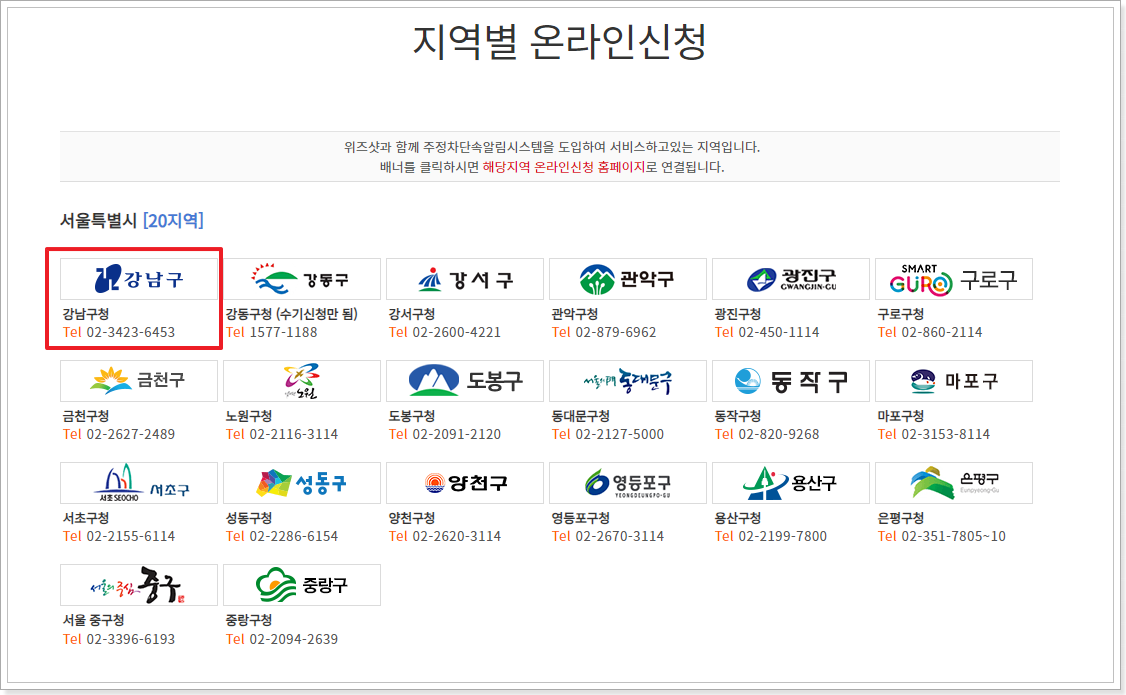Screen dimensions: 1126x695
Task: Click phone number 02-2670-3114
Action: tap(620, 536)
